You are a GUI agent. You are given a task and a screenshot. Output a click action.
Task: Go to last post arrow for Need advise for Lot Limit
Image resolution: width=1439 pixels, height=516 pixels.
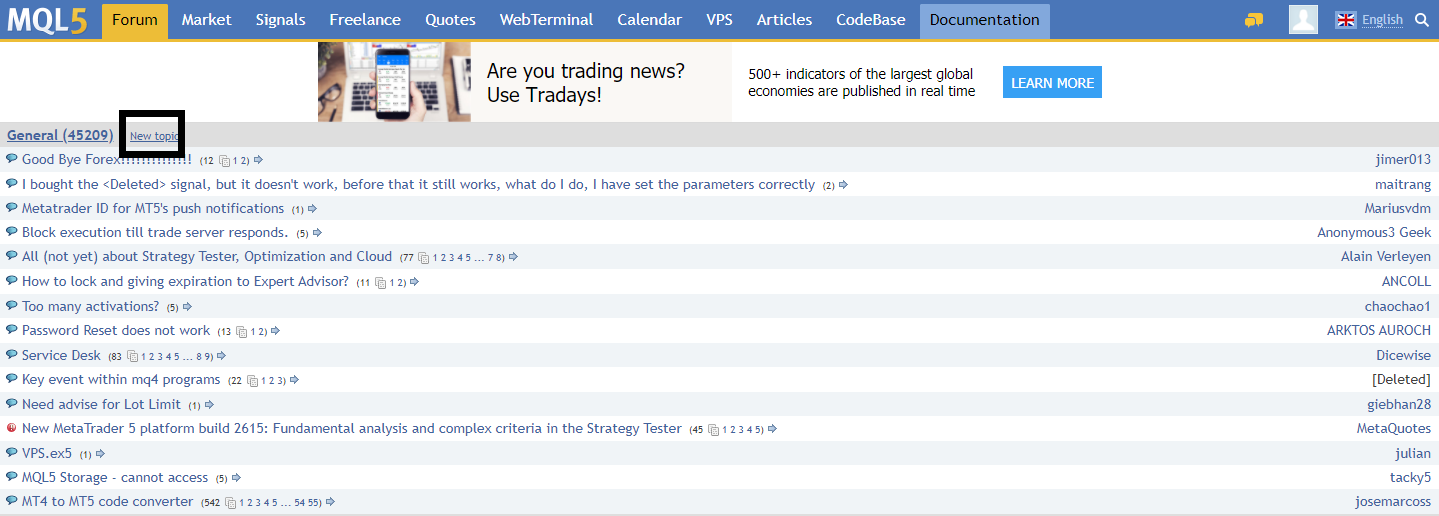pos(209,405)
